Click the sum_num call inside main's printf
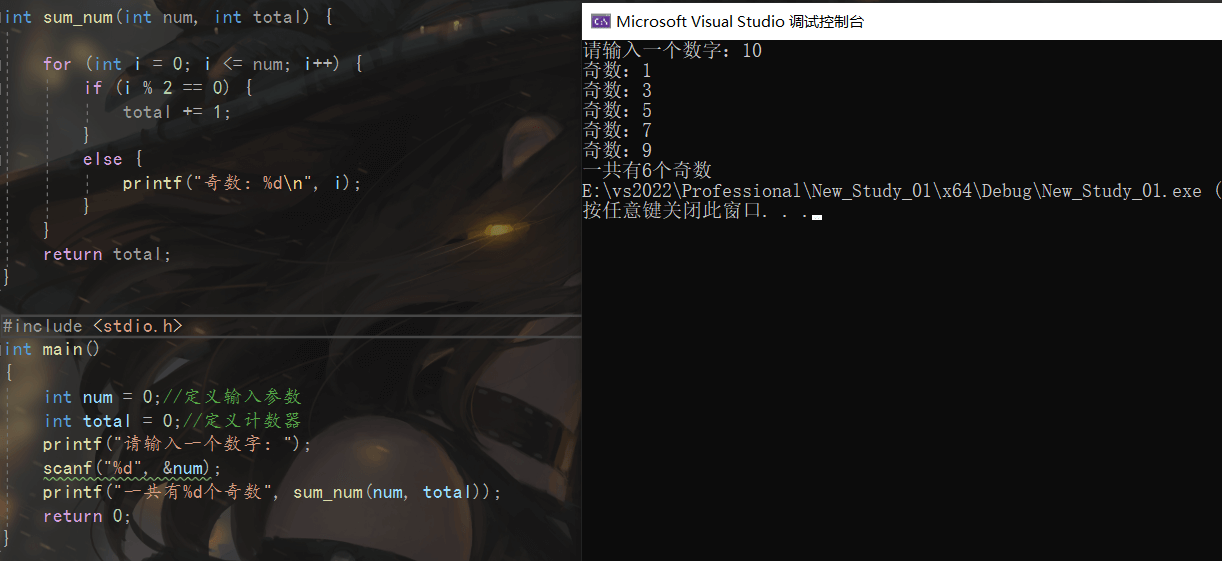 [x=327, y=492]
